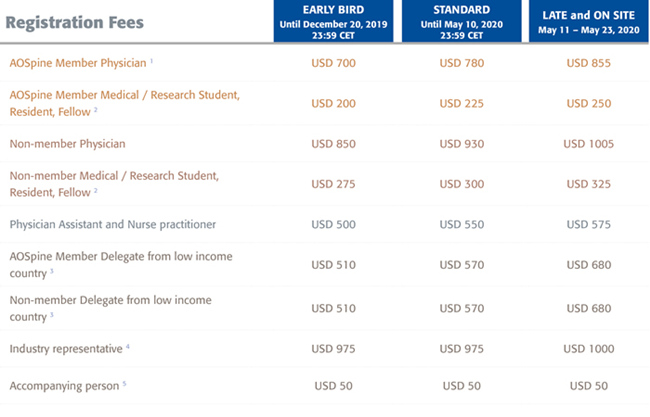The width and height of the screenshot is (650, 417).
Task: Click Early Bird price USD 700
Action: [x=333, y=63]
